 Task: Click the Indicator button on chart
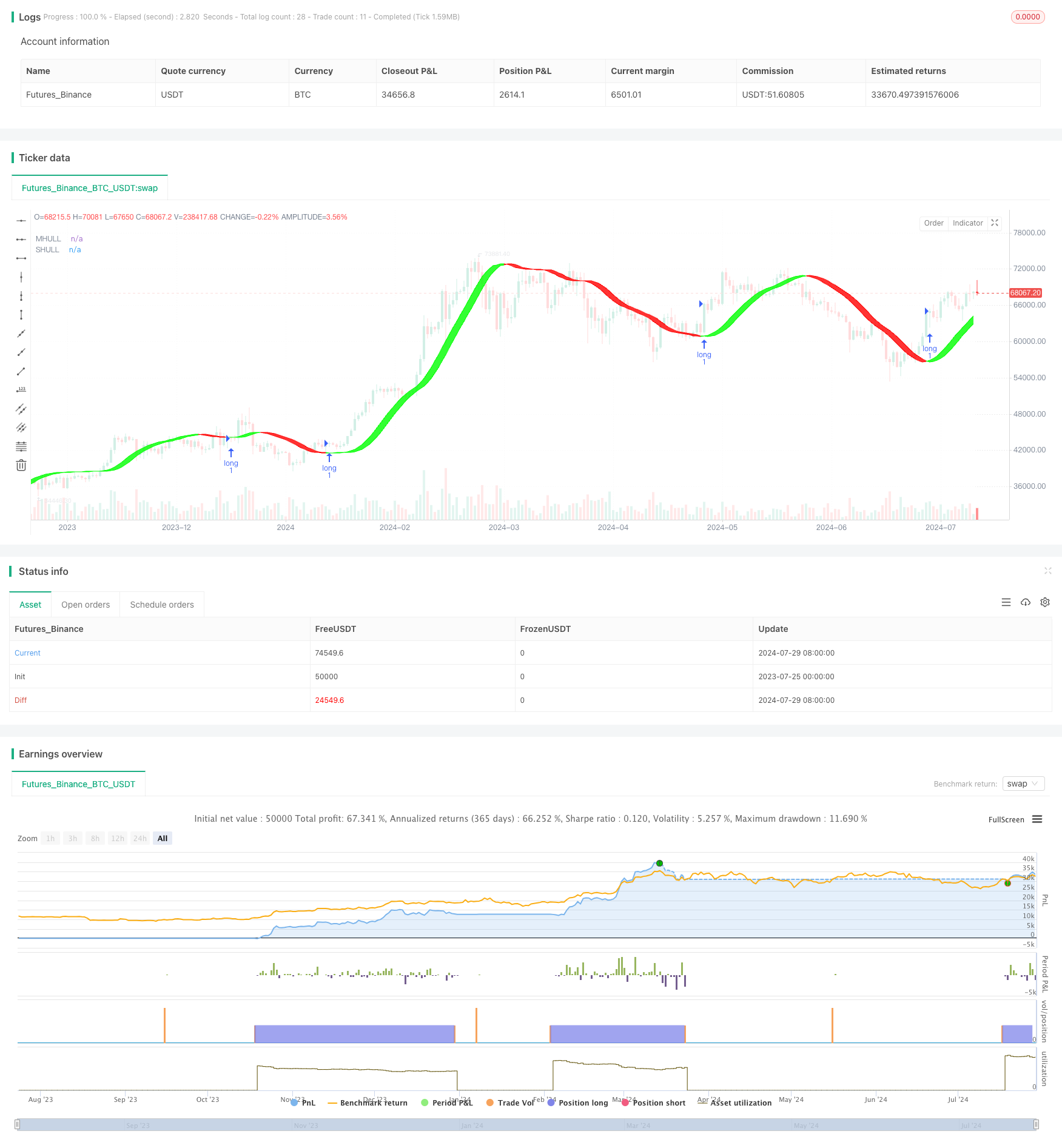tap(967, 223)
